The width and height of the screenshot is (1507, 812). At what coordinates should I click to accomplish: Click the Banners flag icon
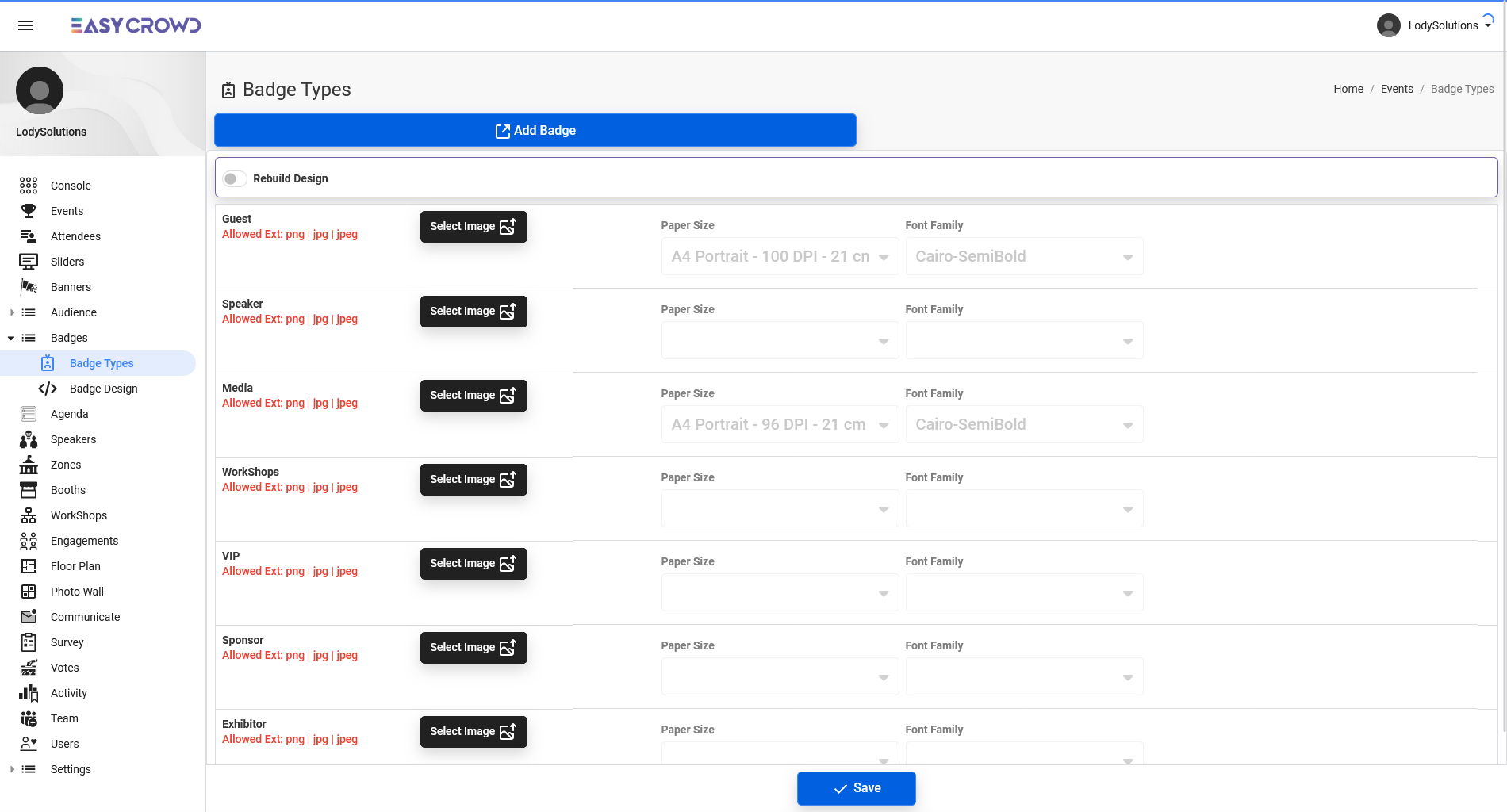point(29,287)
